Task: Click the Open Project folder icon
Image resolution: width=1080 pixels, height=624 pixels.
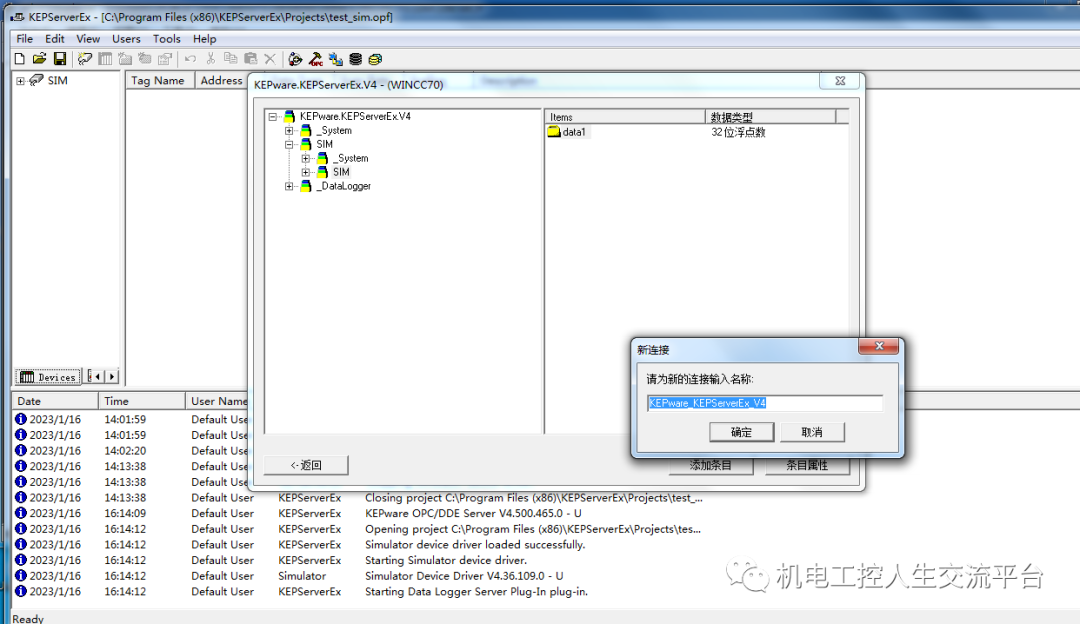Action: coord(39,59)
